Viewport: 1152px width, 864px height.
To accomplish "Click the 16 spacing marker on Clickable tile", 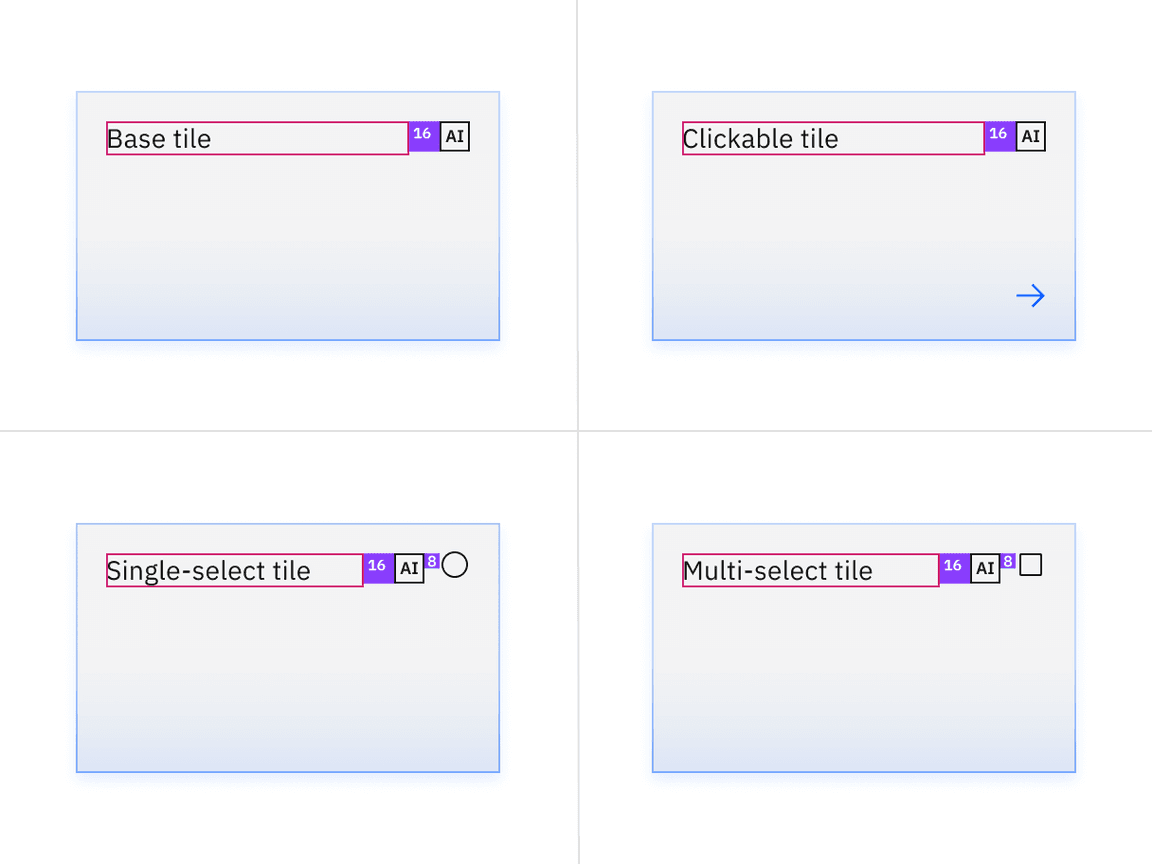I will coord(1000,137).
